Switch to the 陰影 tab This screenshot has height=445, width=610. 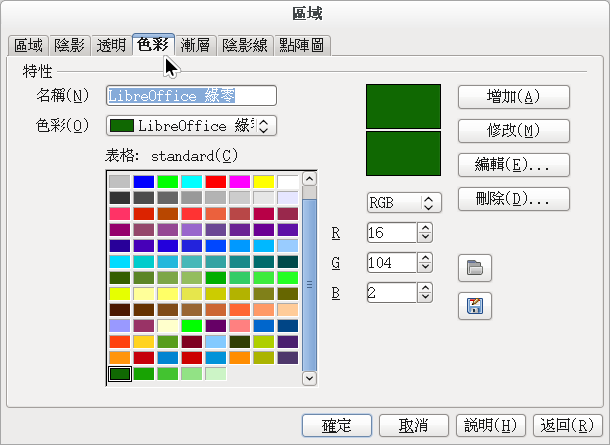69,45
